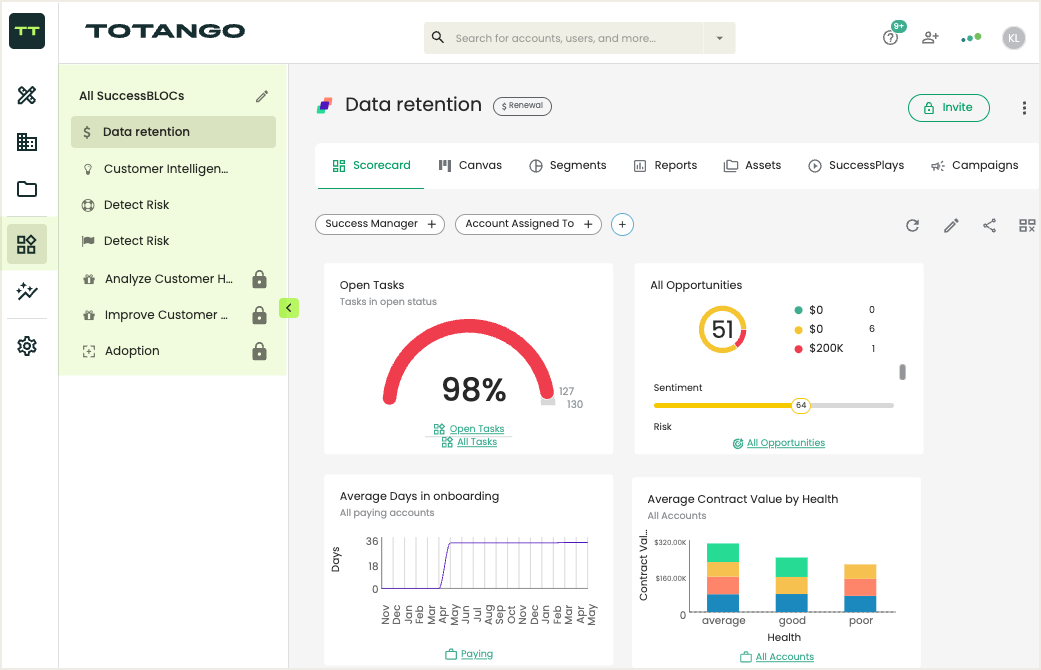Click the scorecard edit pencil icon
1041x670 pixels.
951,226
